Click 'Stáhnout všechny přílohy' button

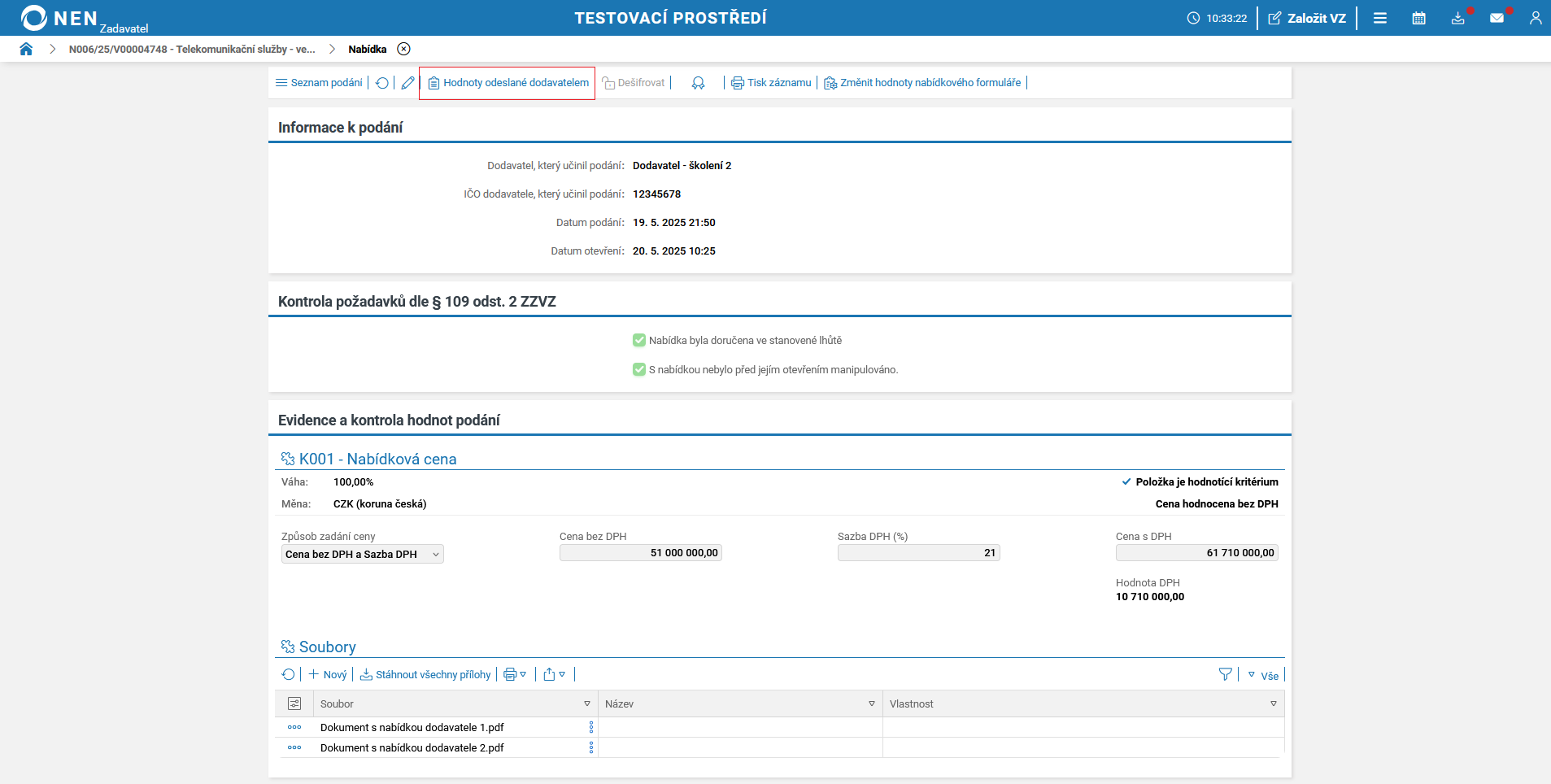(425, 674)
